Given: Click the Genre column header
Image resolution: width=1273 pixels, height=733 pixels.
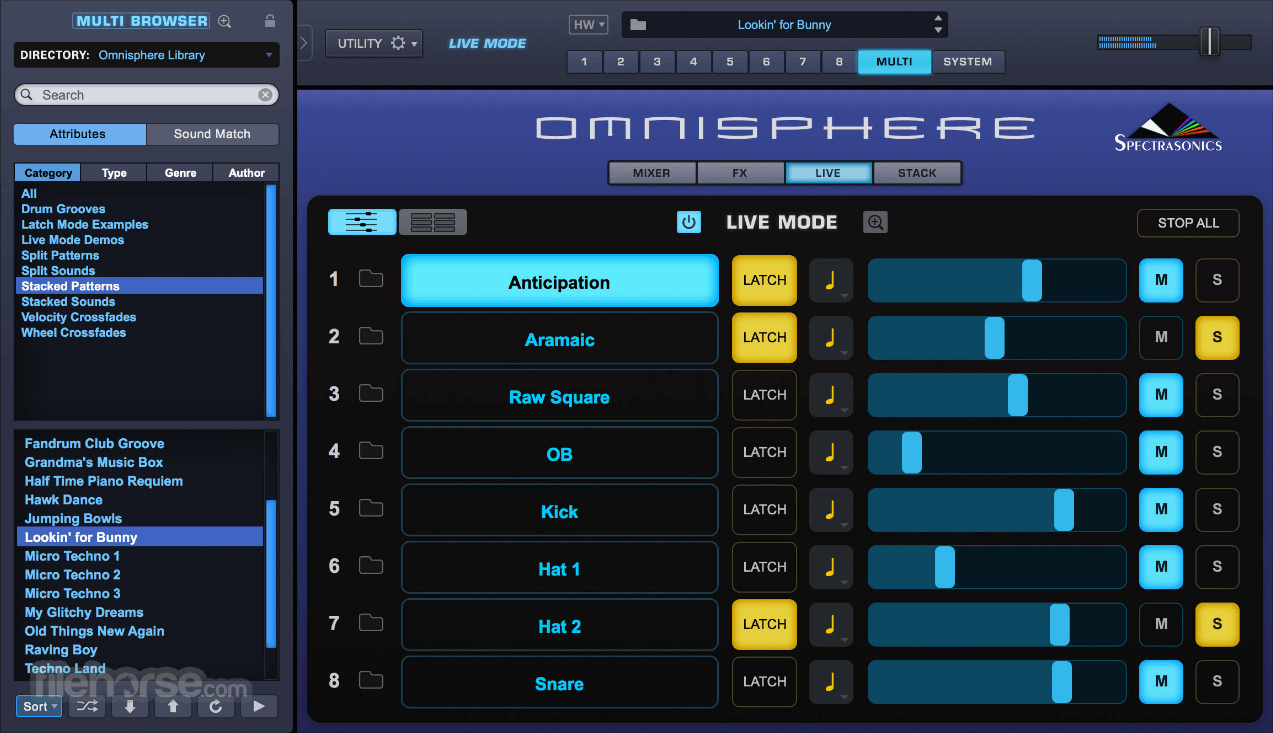Looking at the screenshot, I should pyautogui.click(x=180, y=173).
